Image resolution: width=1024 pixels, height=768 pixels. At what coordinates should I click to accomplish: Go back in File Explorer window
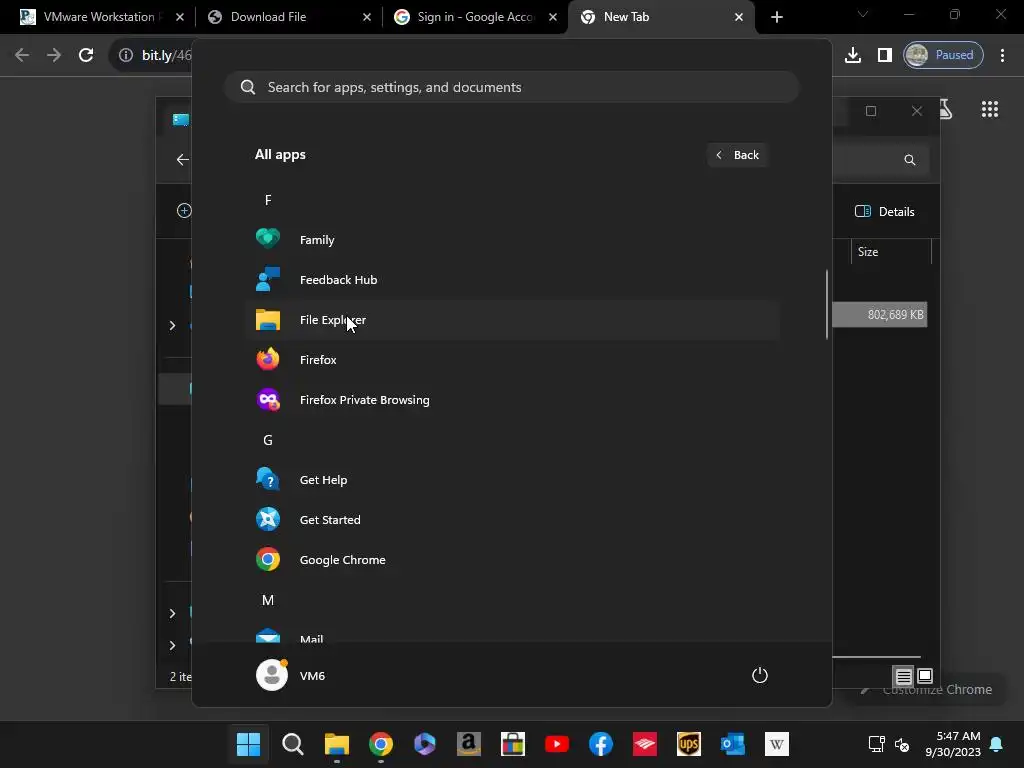pos(182,159)
